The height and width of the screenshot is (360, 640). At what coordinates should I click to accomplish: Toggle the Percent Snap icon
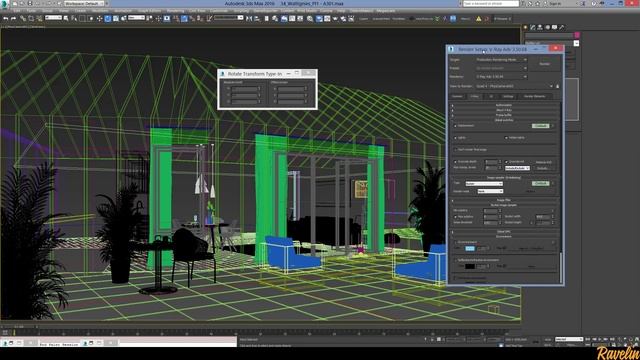tap(192, 18)
